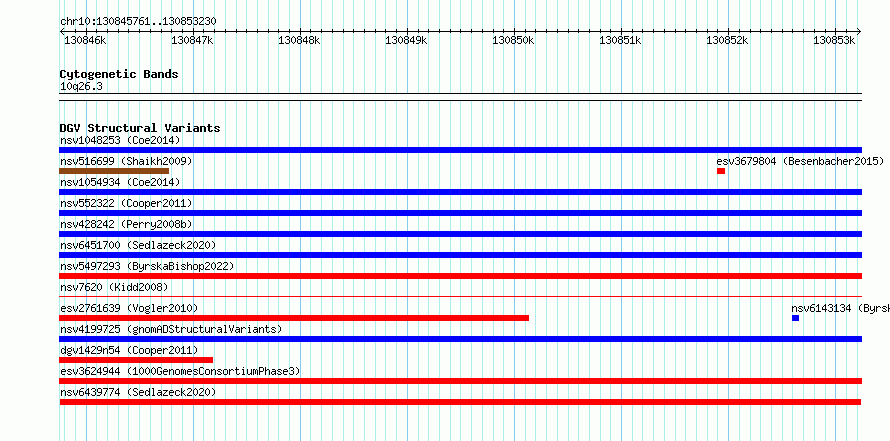Select the blue nsv1054934 variant bar

tap(460, 192)
